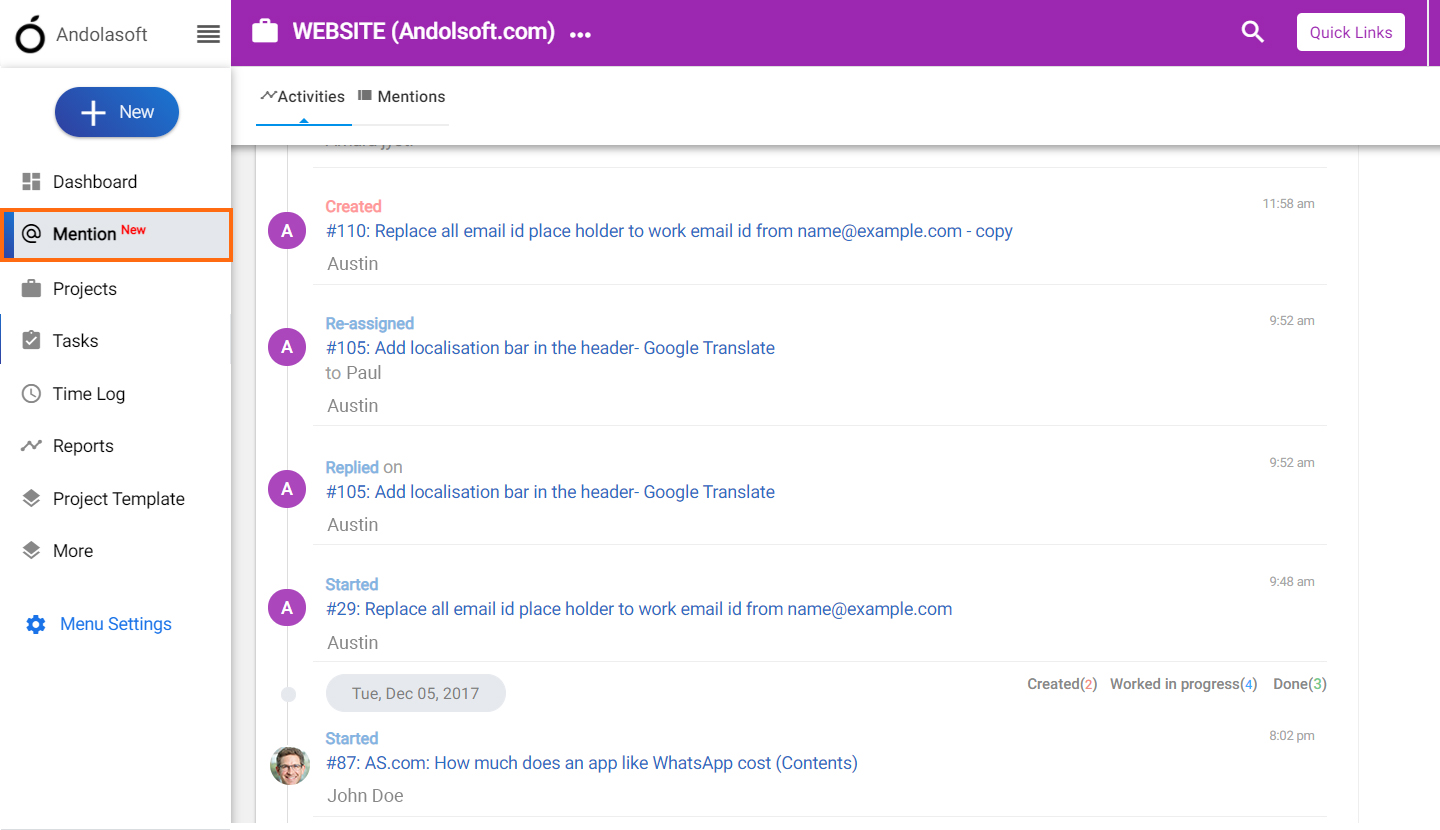Open search with magnifier icon

pos(1253,32)
